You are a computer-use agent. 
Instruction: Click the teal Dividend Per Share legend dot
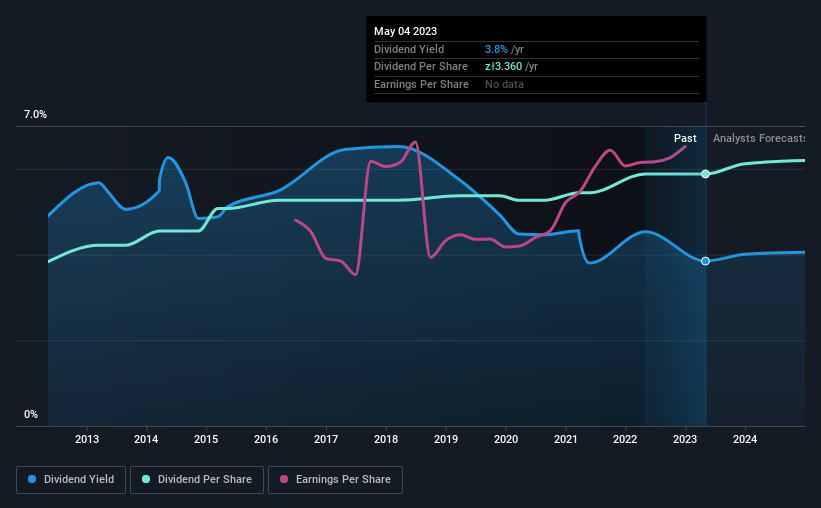tap(146, 479)
